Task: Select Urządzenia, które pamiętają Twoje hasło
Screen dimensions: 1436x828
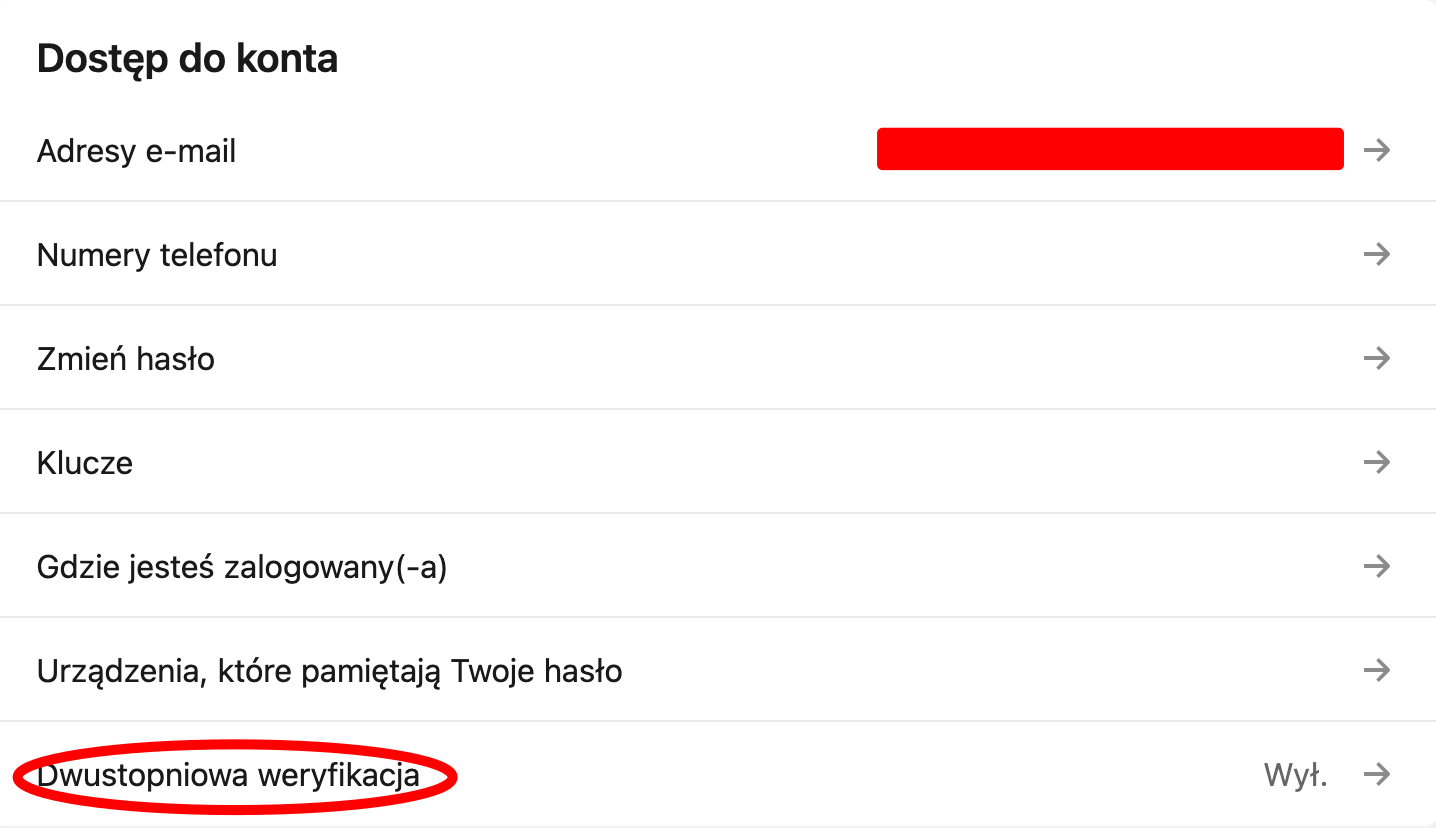Action: click(x=329, y=671)
